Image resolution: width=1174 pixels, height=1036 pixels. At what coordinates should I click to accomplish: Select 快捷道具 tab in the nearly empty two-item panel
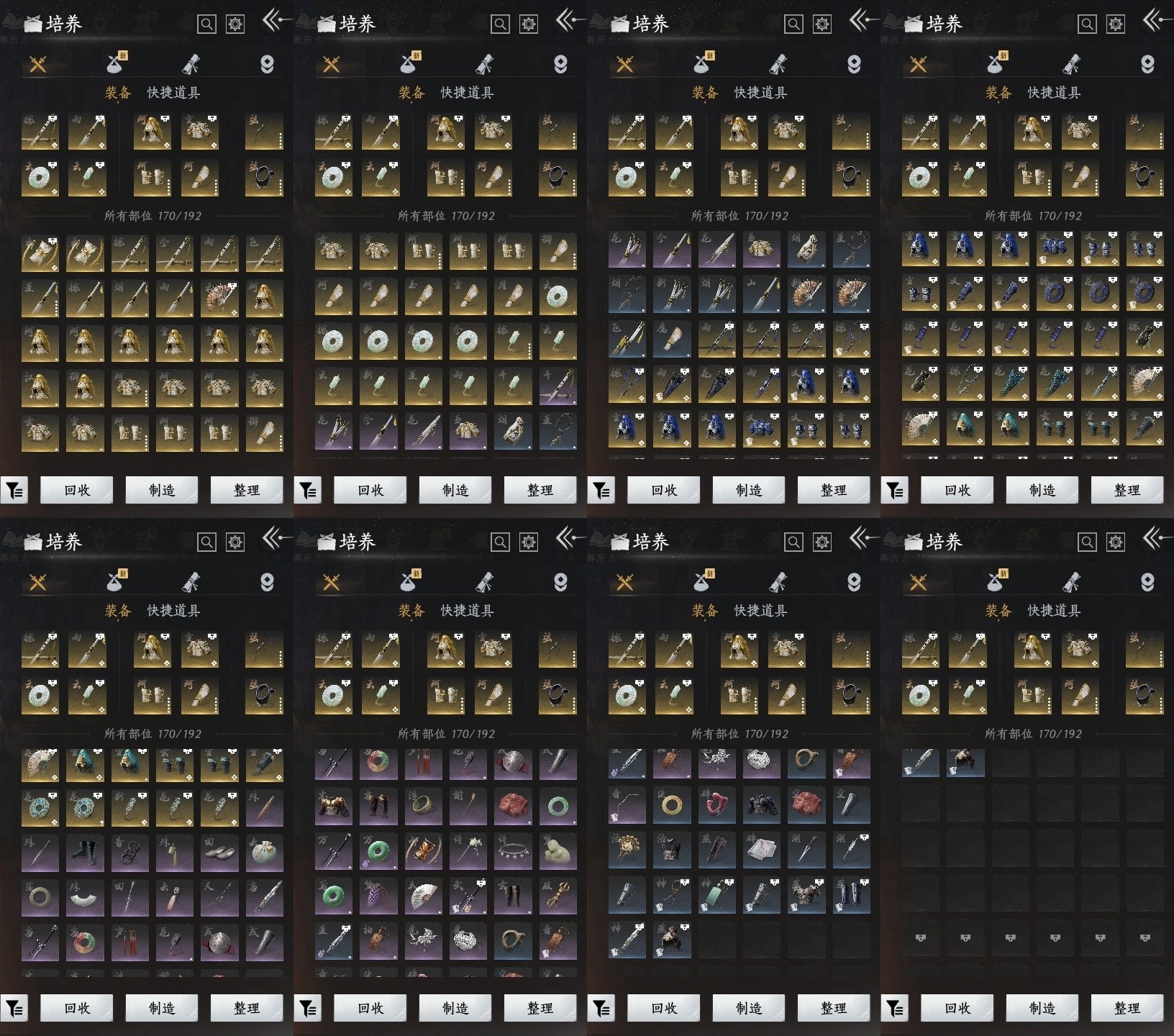coord(1054,610)
